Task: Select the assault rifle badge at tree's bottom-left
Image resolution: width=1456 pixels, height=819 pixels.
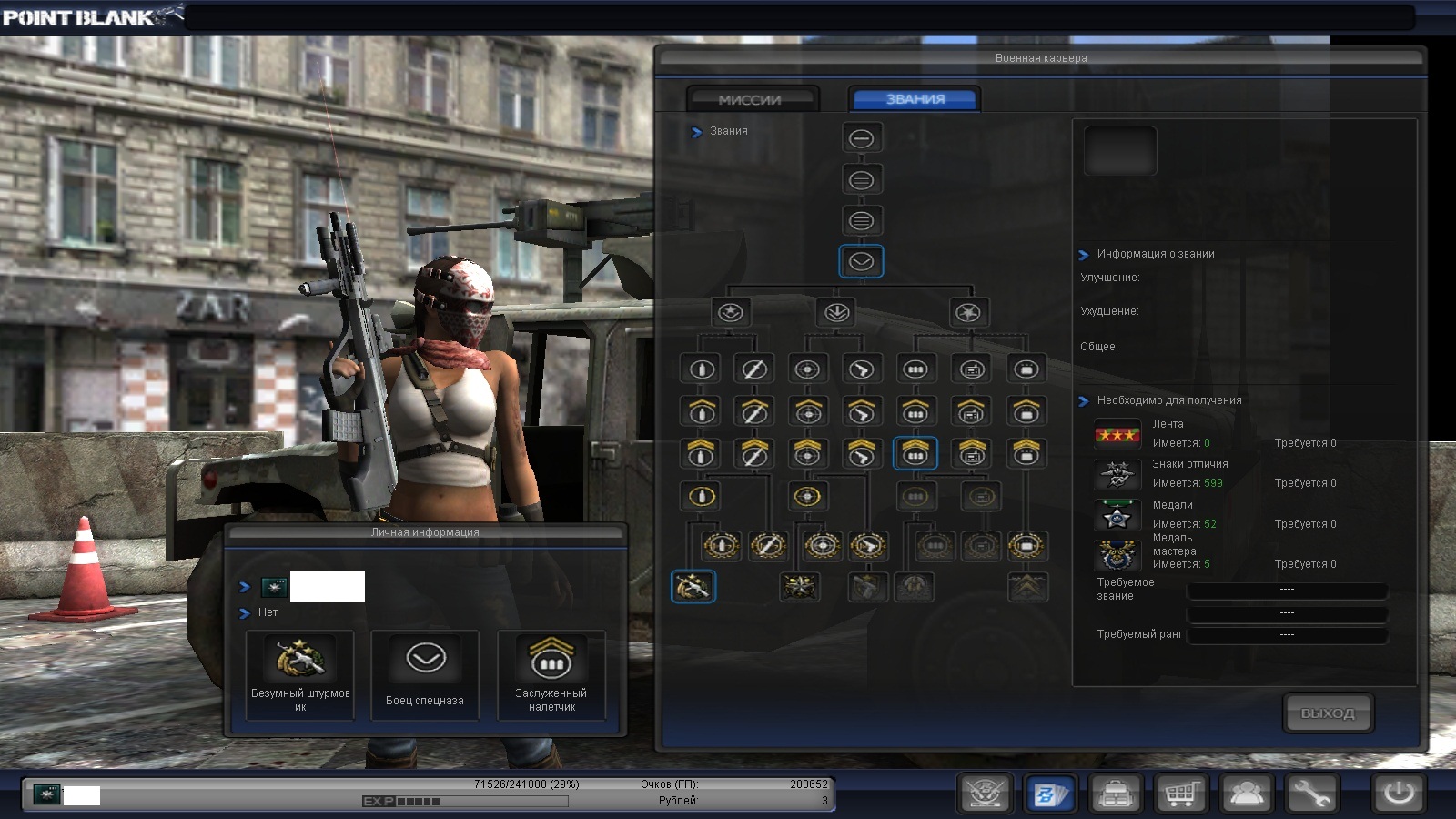Action: click(x=693, y=587)
